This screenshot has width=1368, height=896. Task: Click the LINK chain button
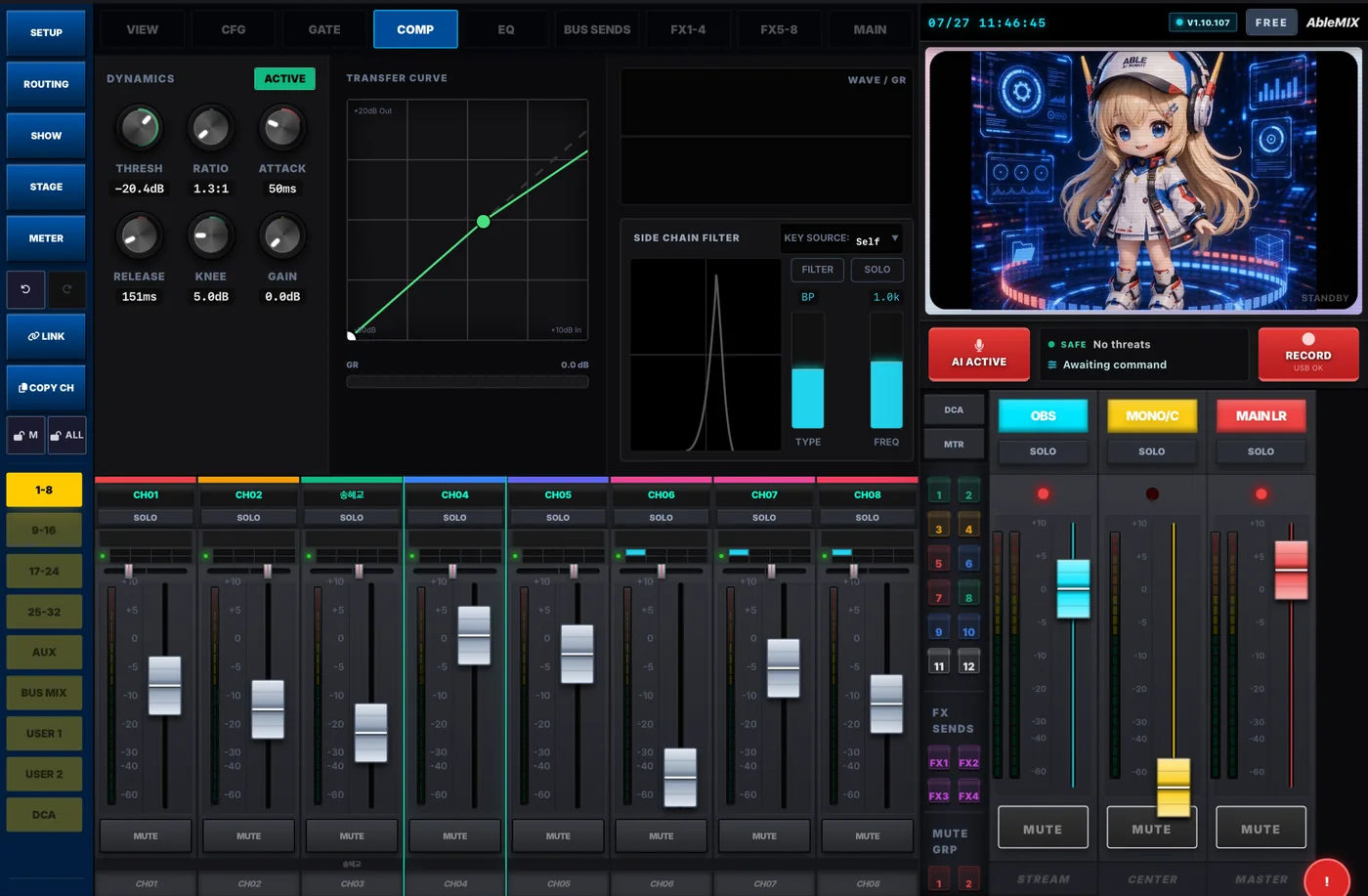[x=46, y=336]
